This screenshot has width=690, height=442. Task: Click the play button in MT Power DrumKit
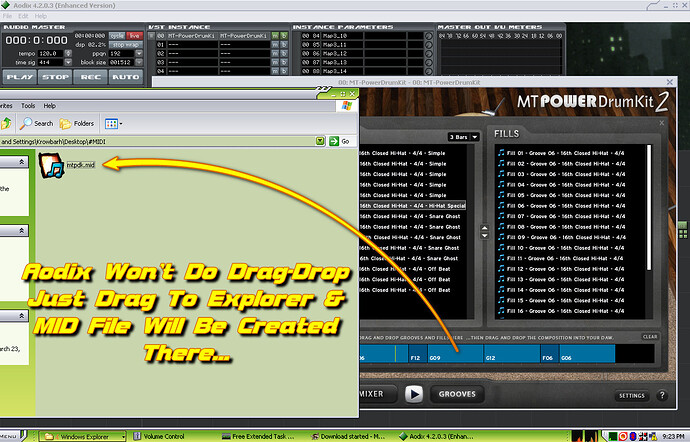click(x=414, y=394)
